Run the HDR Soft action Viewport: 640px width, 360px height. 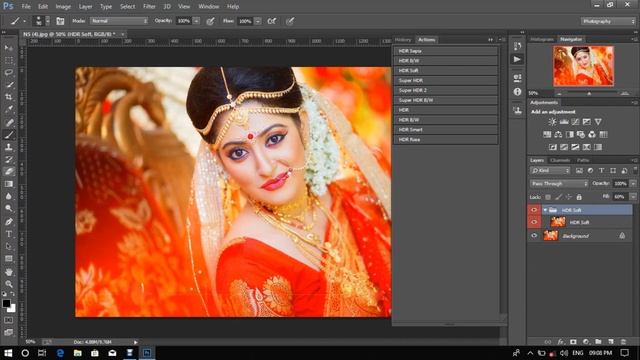click(445, 71)
